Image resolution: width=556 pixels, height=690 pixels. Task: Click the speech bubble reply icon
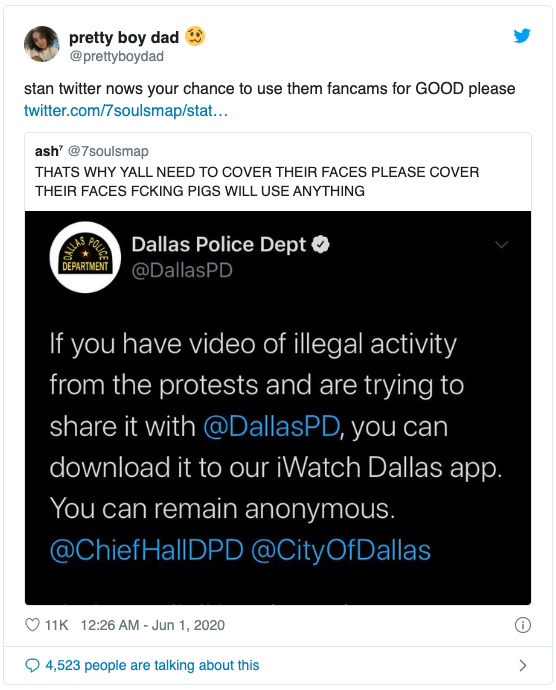[32, 665]
